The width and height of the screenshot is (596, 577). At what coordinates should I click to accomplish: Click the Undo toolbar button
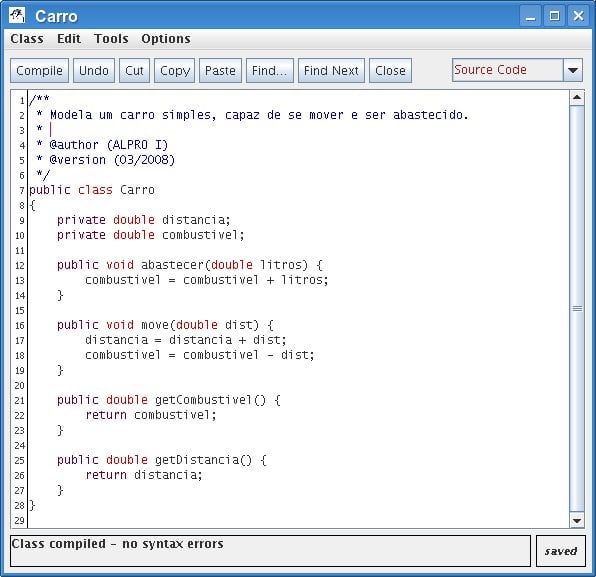94,71
